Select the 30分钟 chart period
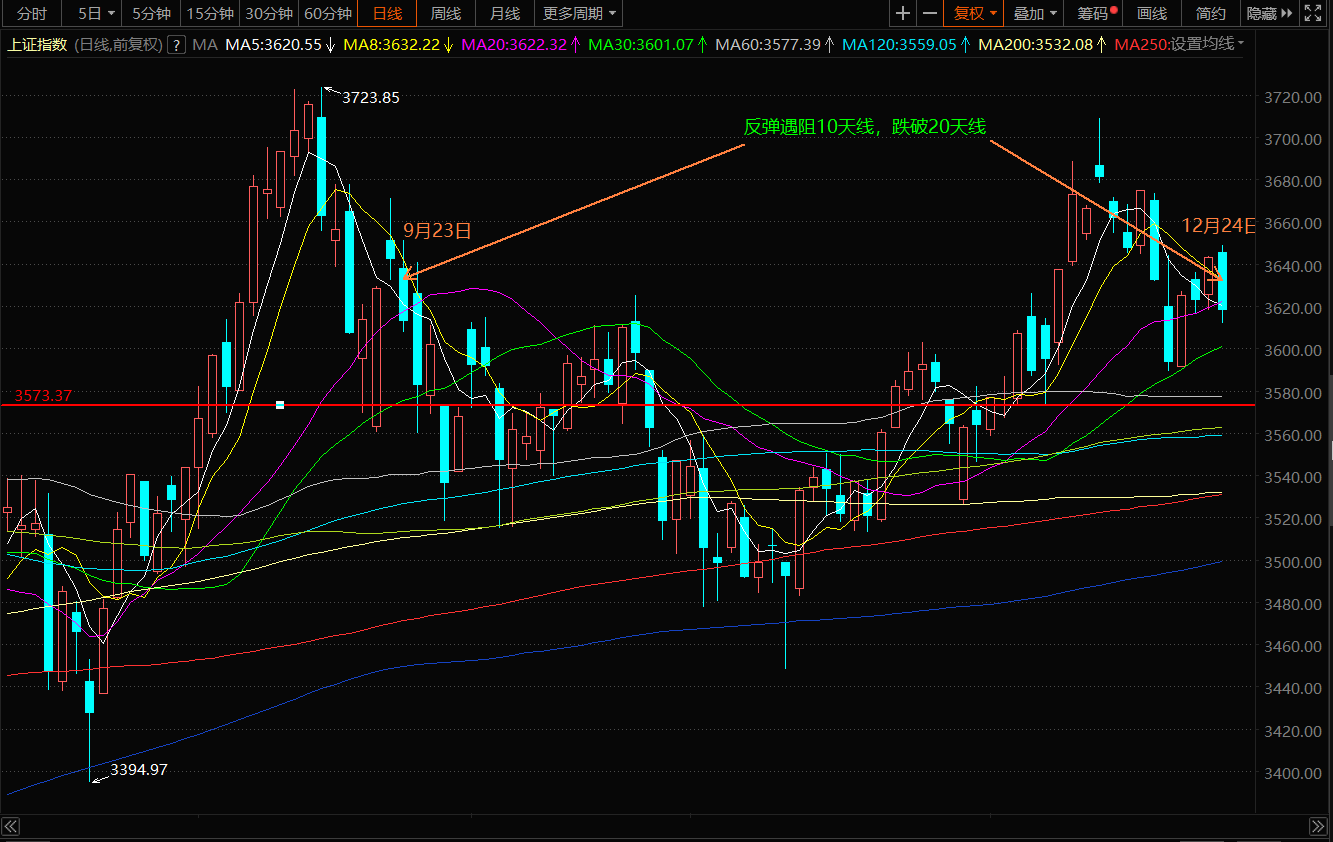The width and height of the screenshot is (1333, 842). click(269, 13)
